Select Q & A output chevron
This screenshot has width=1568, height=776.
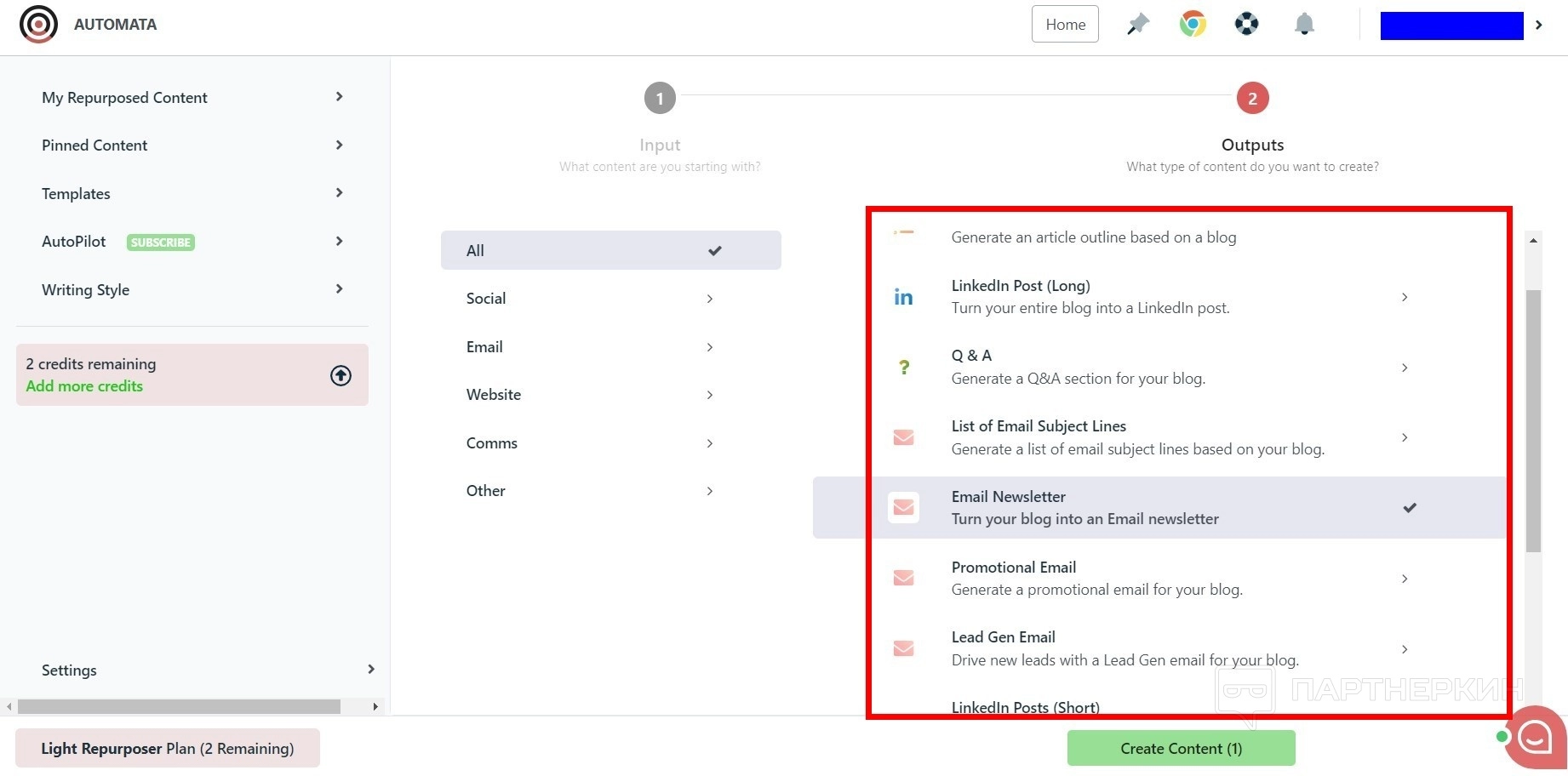[x=1405, y=368]
